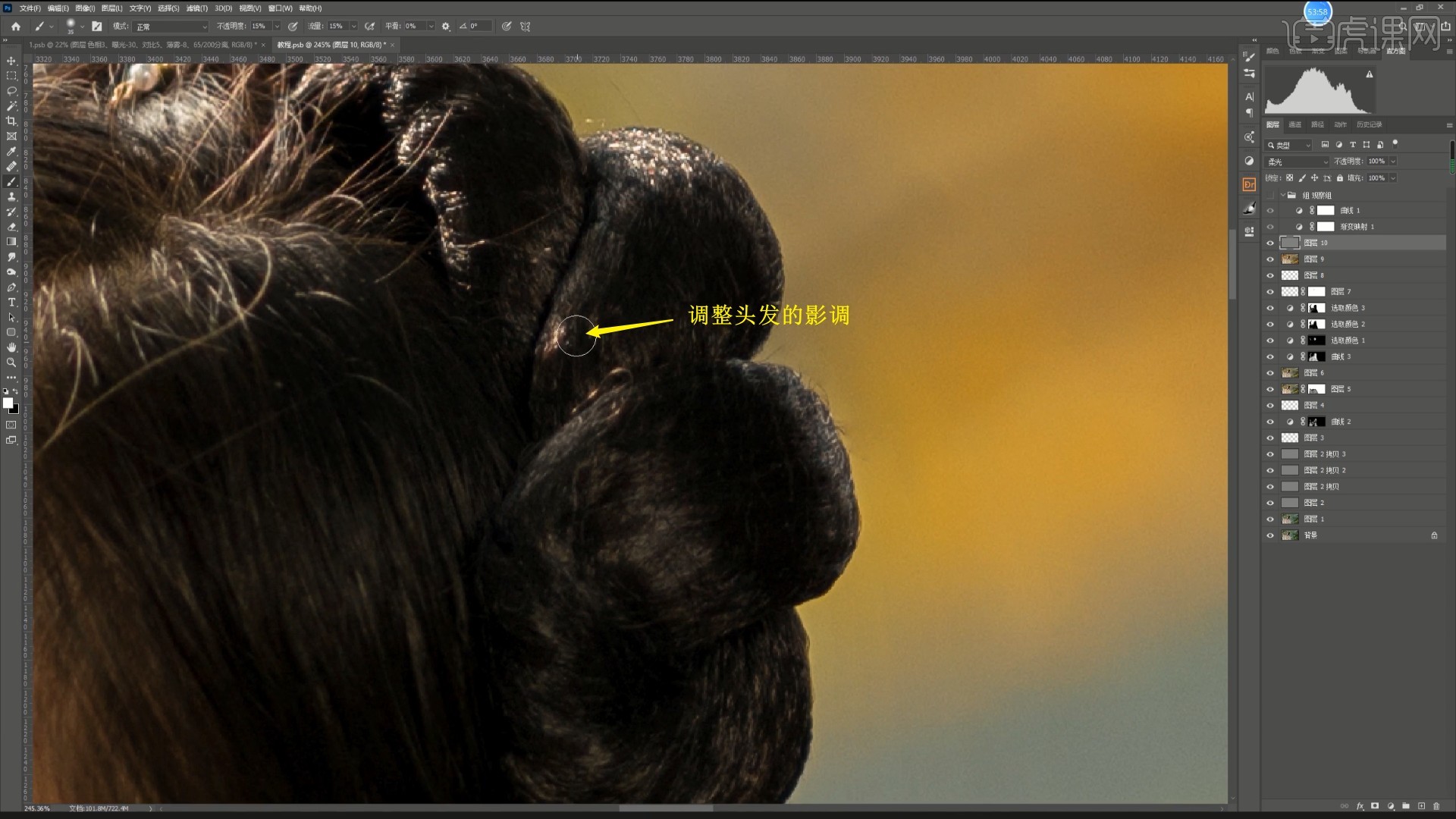The height and width of the screenshot is (819, 1456).
Task: Hide the 曲线 3 adjustment layer
Action: pos(1270,356)
